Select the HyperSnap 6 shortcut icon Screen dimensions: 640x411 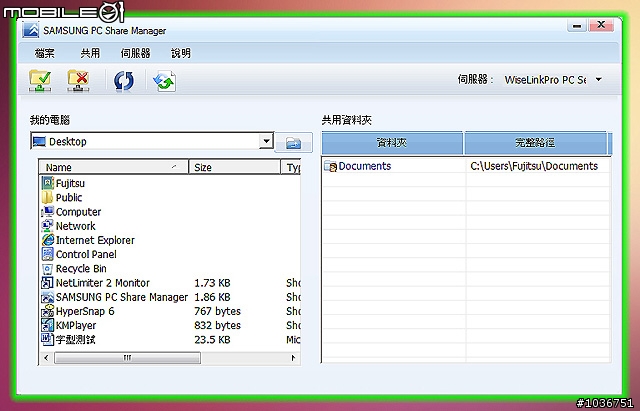pos(47,311)
